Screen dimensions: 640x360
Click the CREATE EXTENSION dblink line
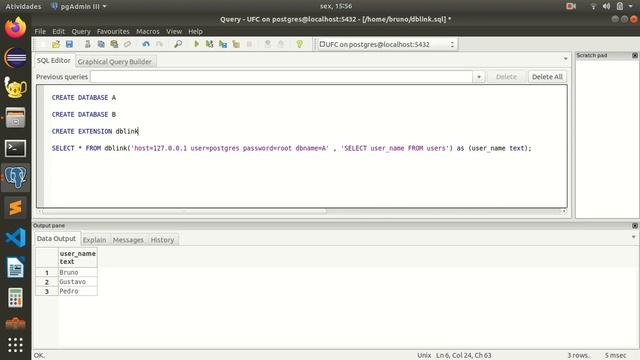point(95,131)
